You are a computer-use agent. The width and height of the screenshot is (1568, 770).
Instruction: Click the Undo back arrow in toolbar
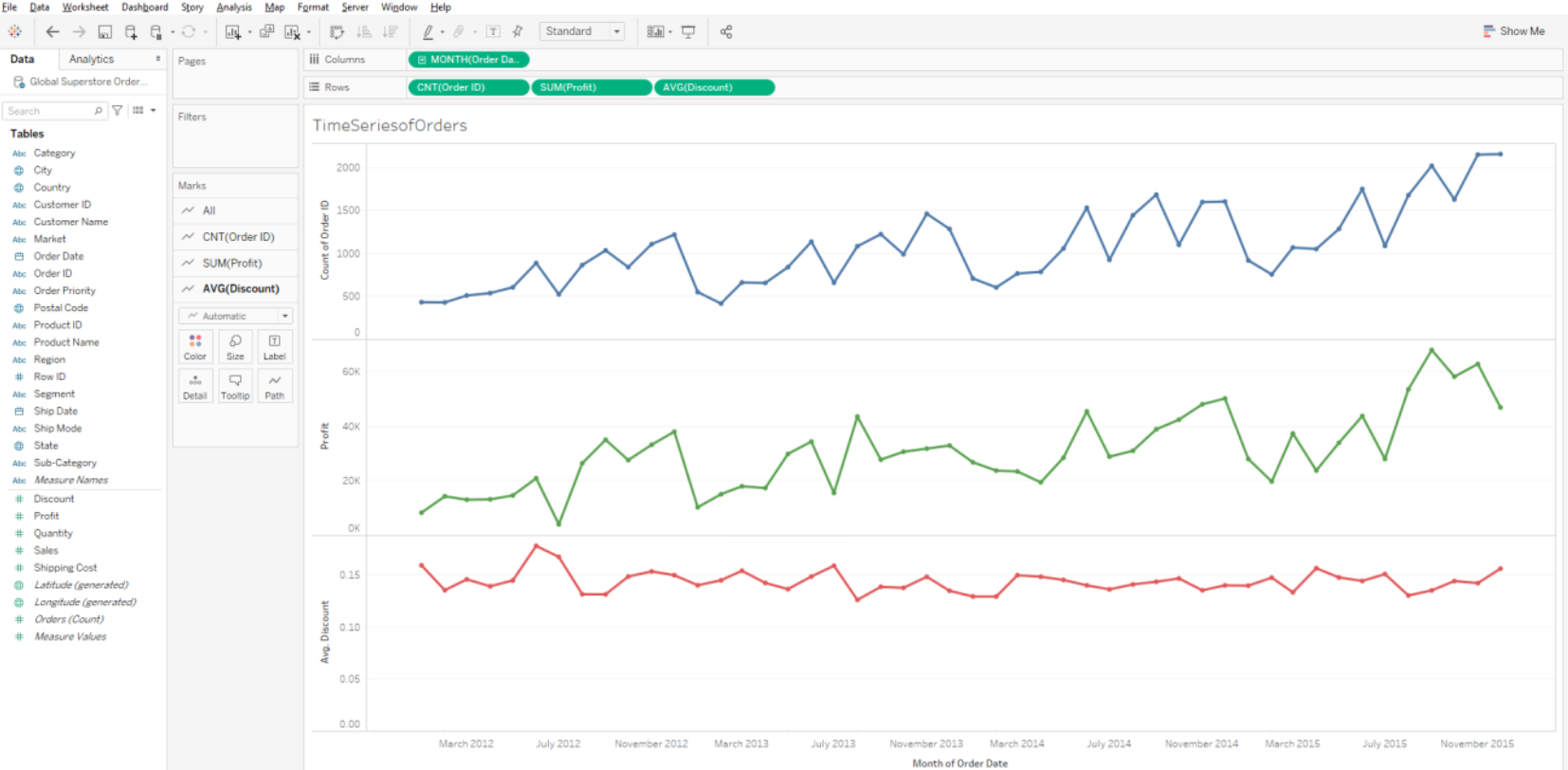(x=52, y=31)
